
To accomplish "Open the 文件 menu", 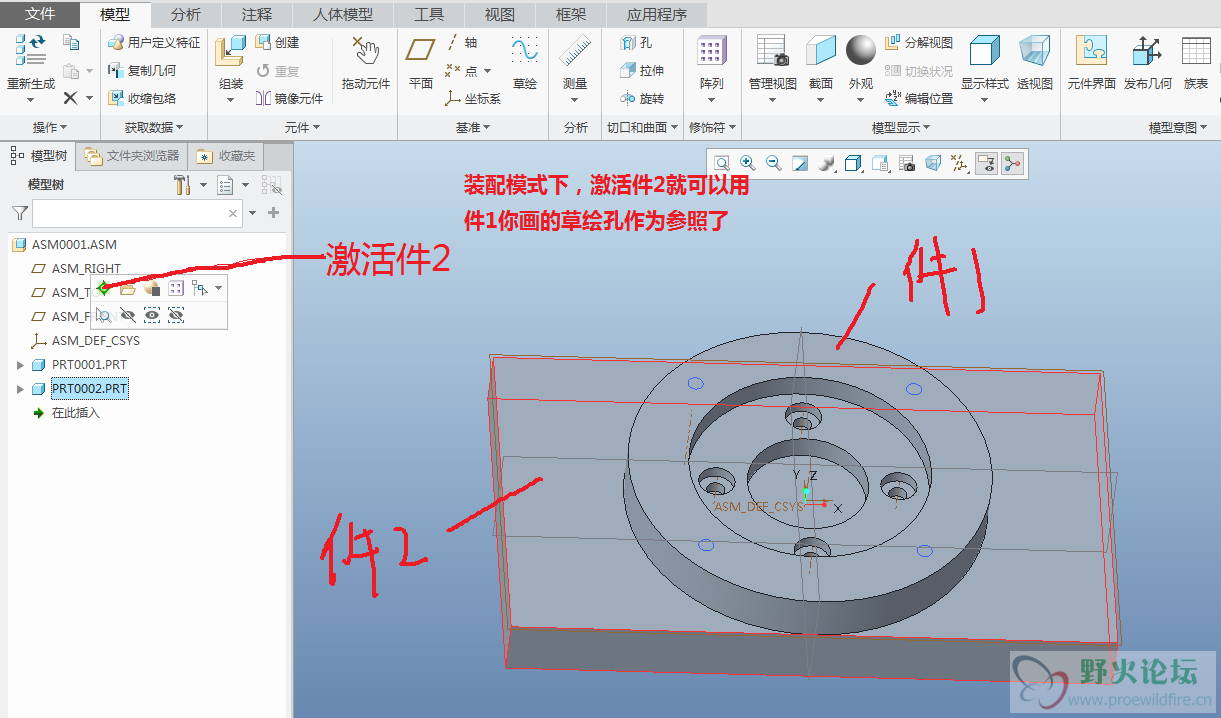I will pyautogui.click(x=40, y=14).
